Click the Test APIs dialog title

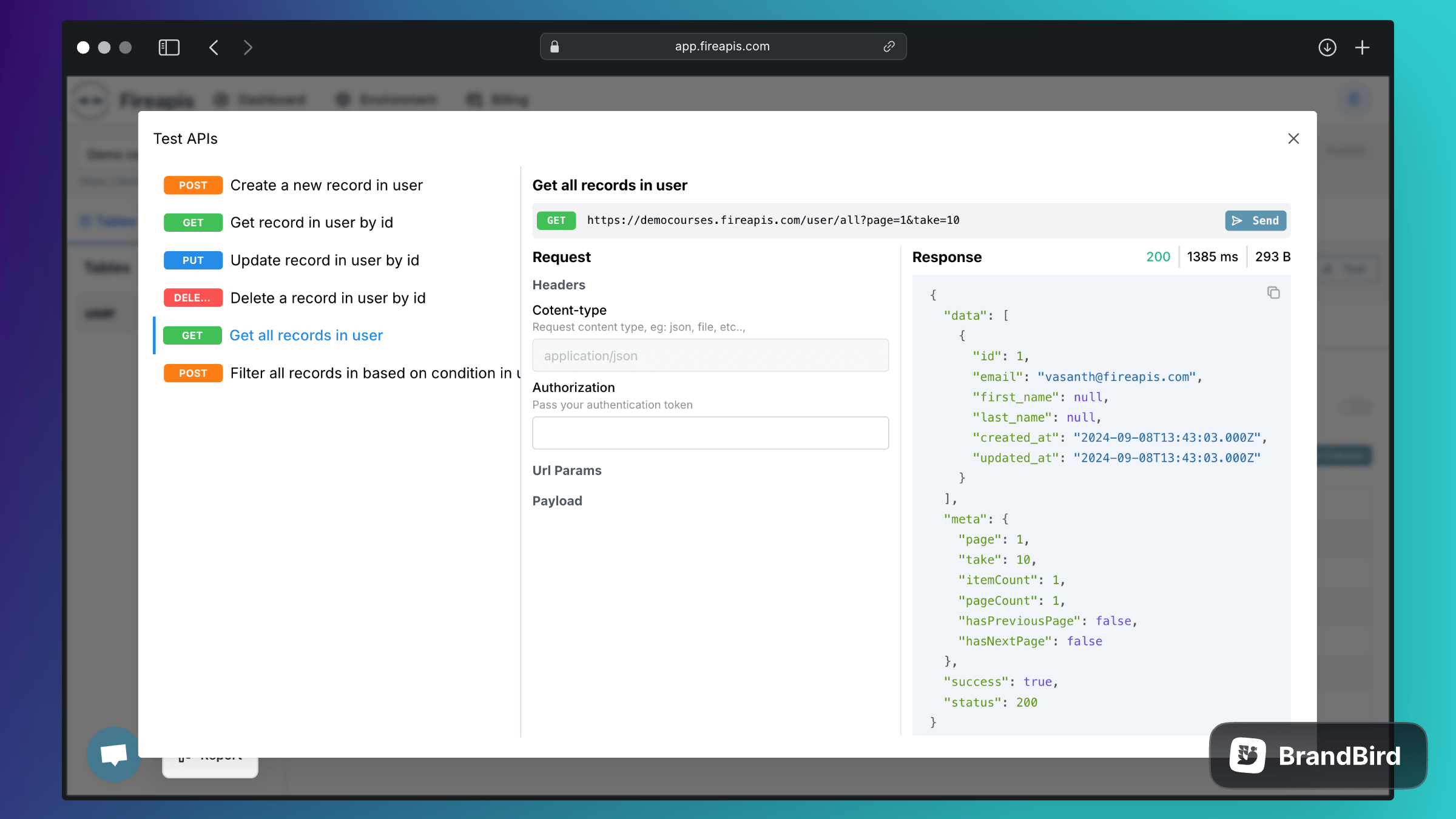[x=185, y=139]
